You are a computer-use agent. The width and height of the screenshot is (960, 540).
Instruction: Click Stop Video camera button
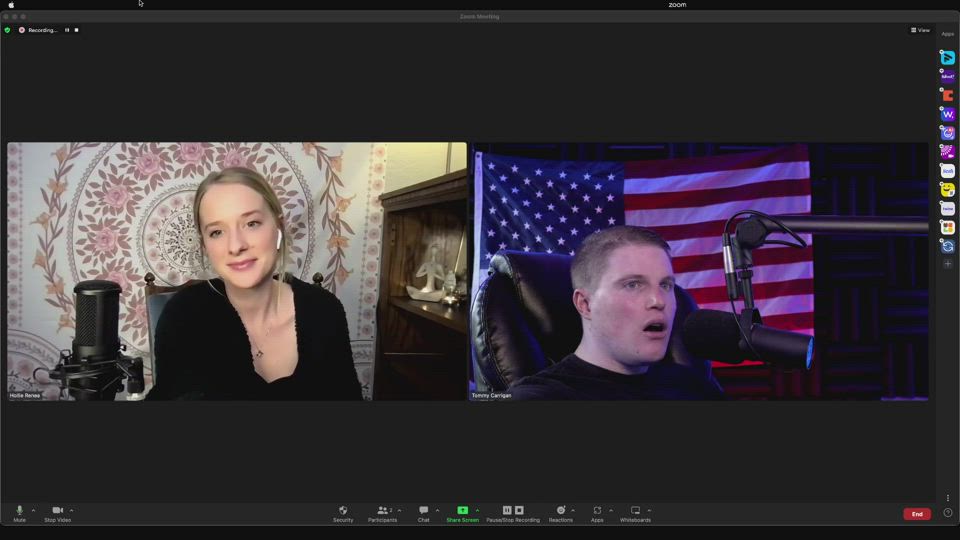[57, 513]
